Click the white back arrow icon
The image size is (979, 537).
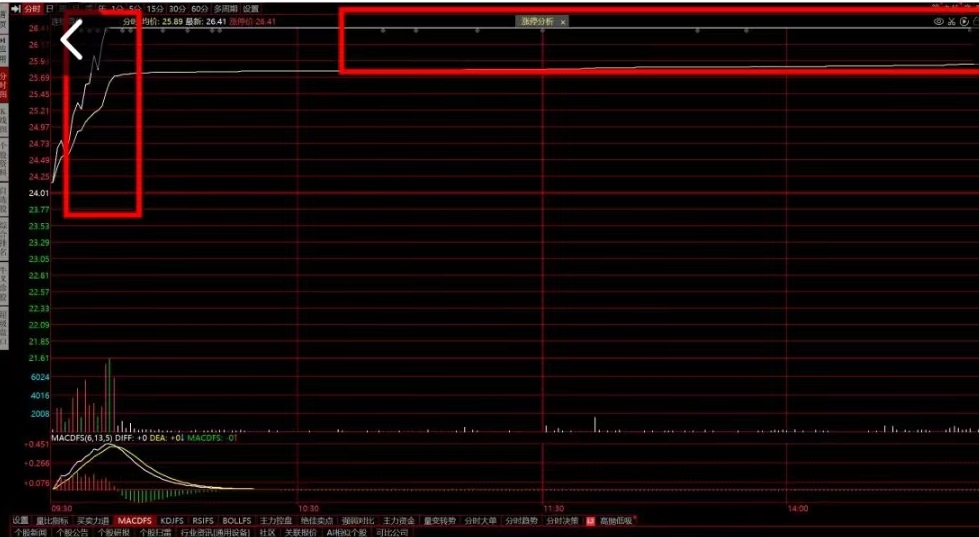(x=72, y=41)
